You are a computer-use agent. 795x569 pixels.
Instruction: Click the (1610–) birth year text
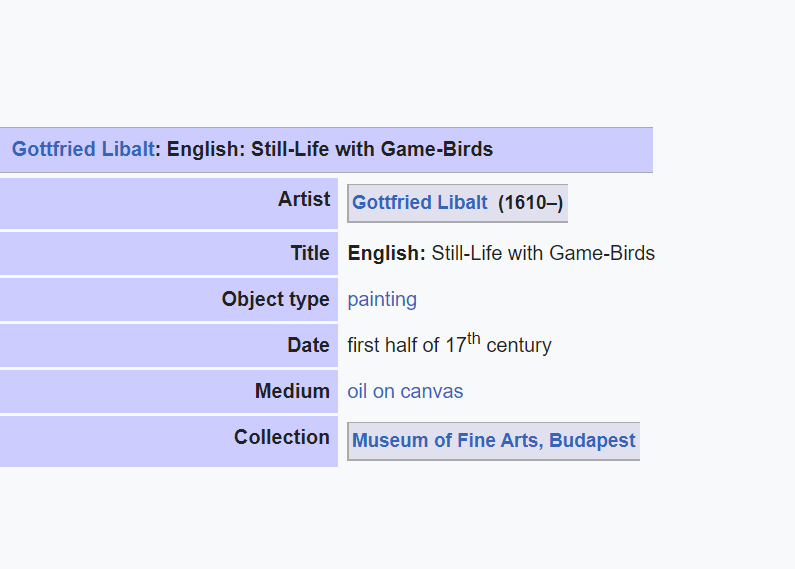pos(530,203)
